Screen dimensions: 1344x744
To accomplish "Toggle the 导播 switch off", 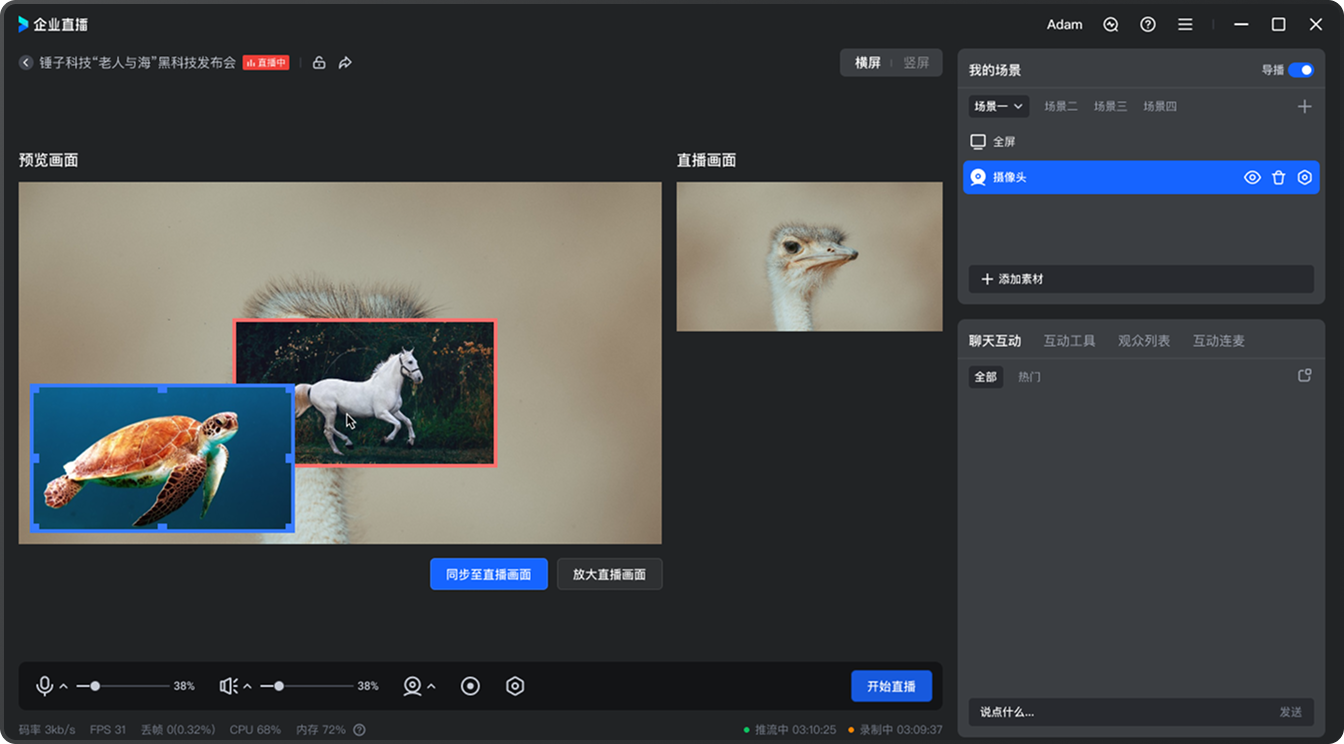I will click(x=1300, y=70).
